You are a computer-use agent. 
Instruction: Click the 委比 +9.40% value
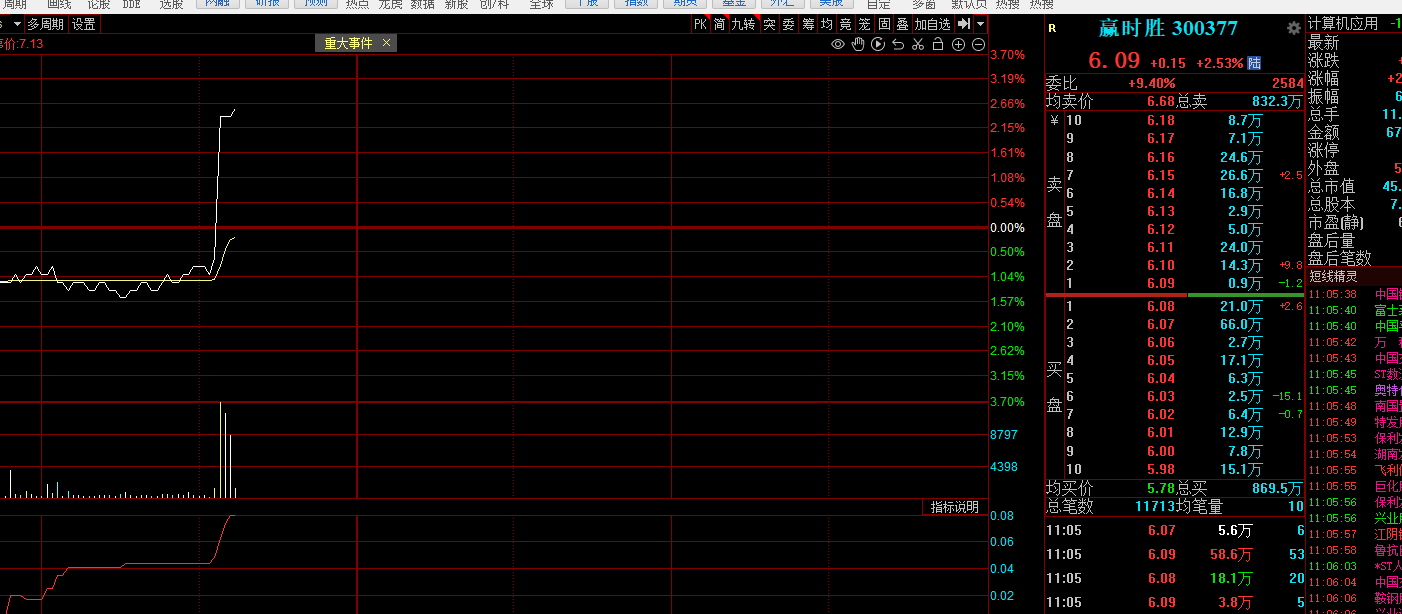[1151, 83]
